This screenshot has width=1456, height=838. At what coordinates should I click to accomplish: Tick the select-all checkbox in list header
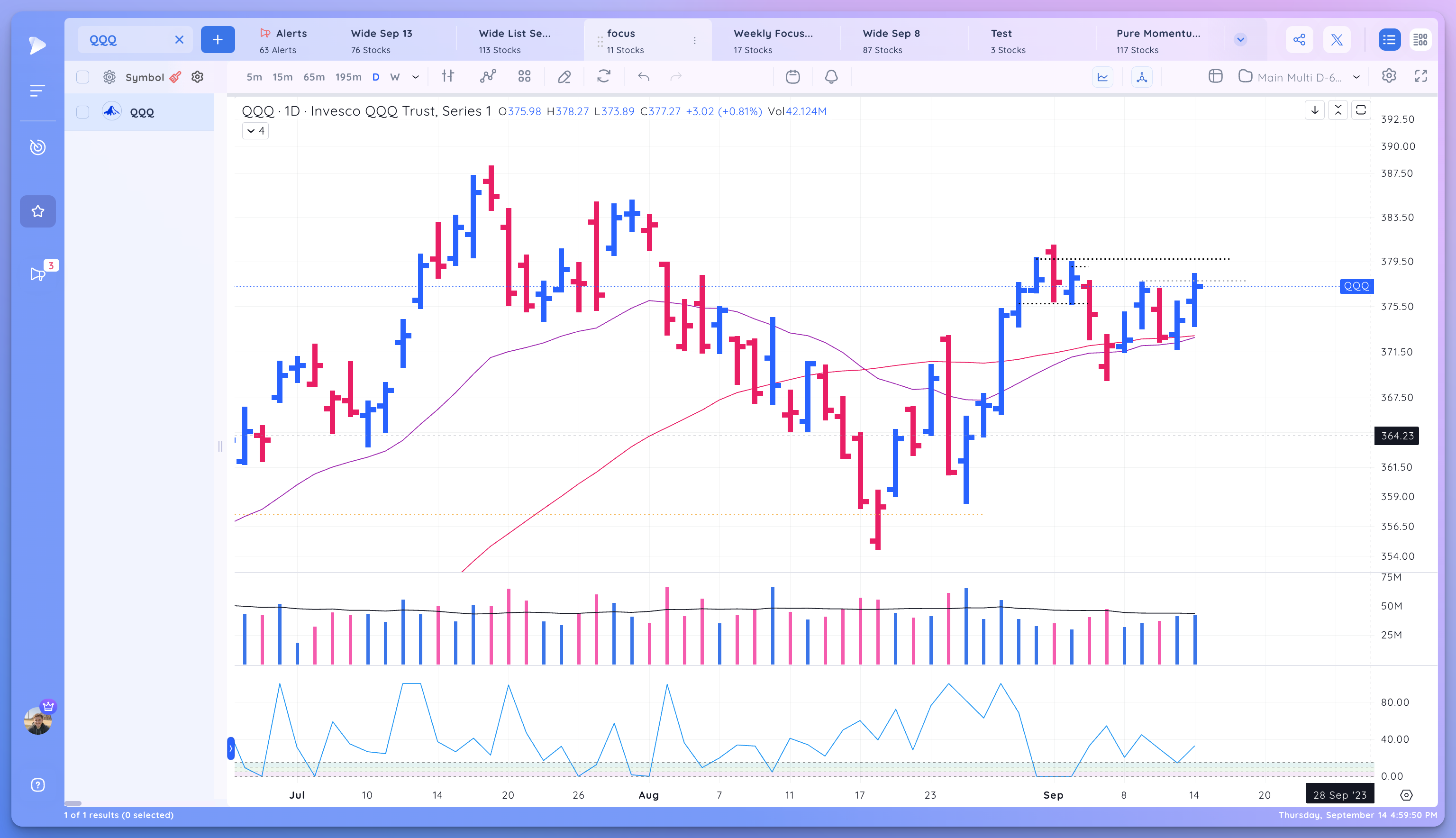83,77
